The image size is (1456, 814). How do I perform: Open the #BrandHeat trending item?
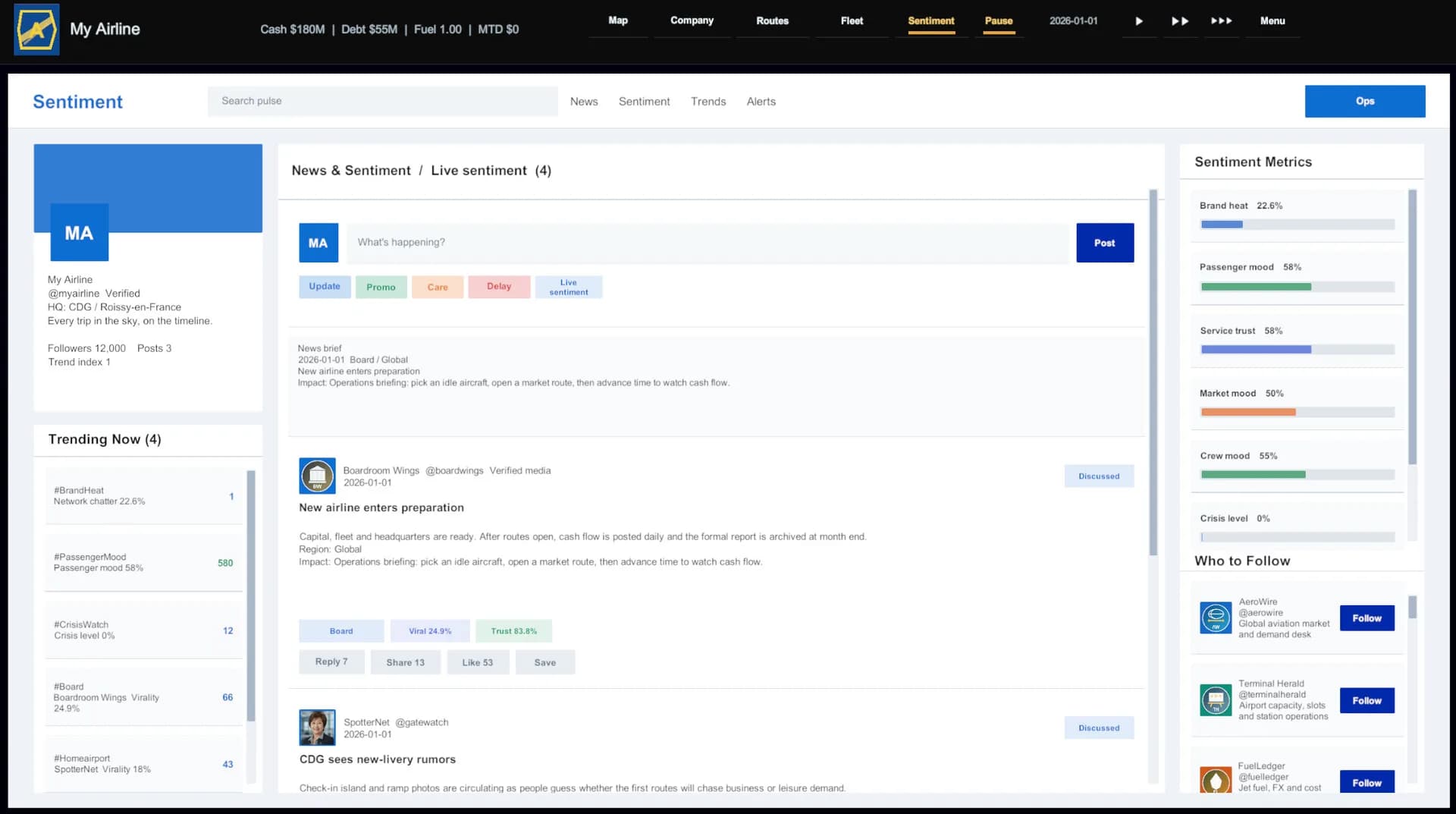pyautogui.click(x=144, y=497)
